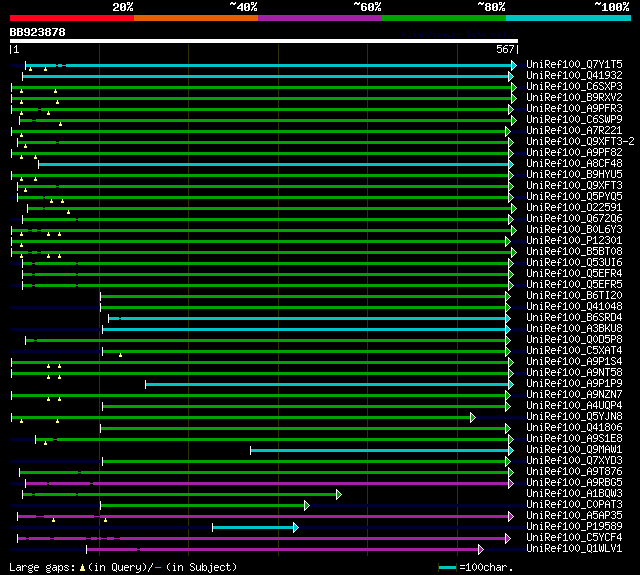Select the green alignment bar for C0PAT3

[x=203, y=506]
